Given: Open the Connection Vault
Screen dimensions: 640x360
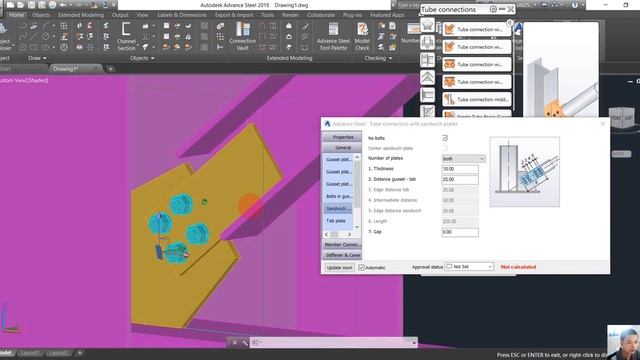Looking at the screenshot, I should coord(242,36).
